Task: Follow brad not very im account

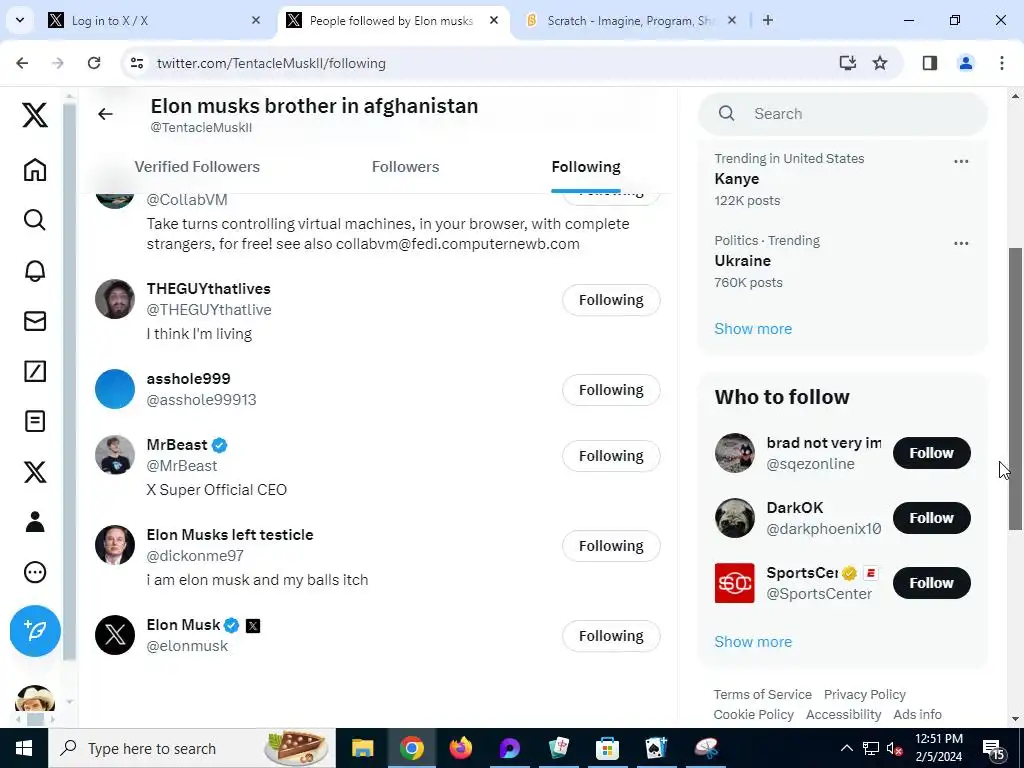Action: click(x=931, y=453)
